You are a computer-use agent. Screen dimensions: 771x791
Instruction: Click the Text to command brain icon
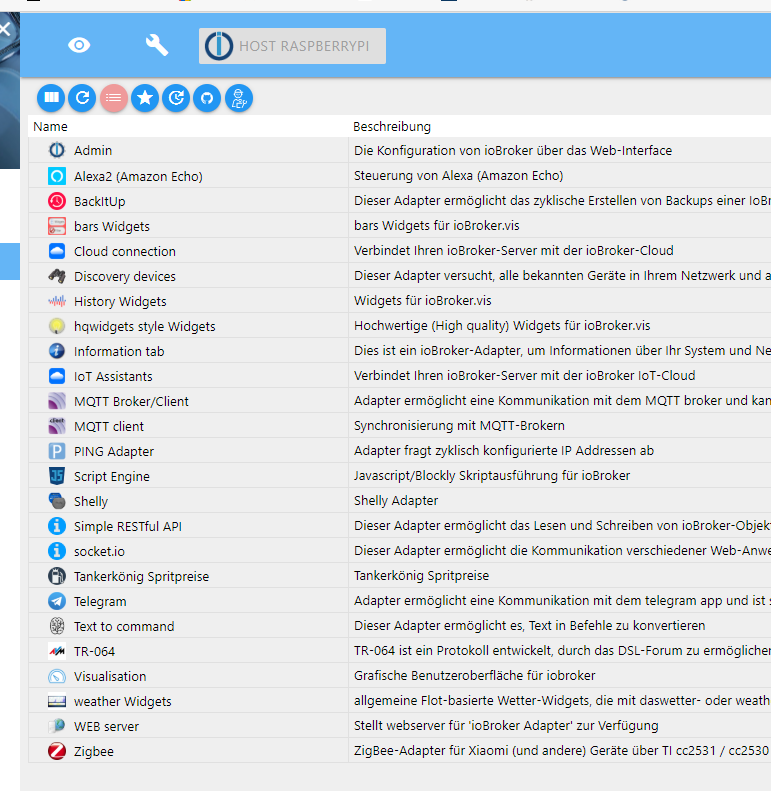click(57, 626)
